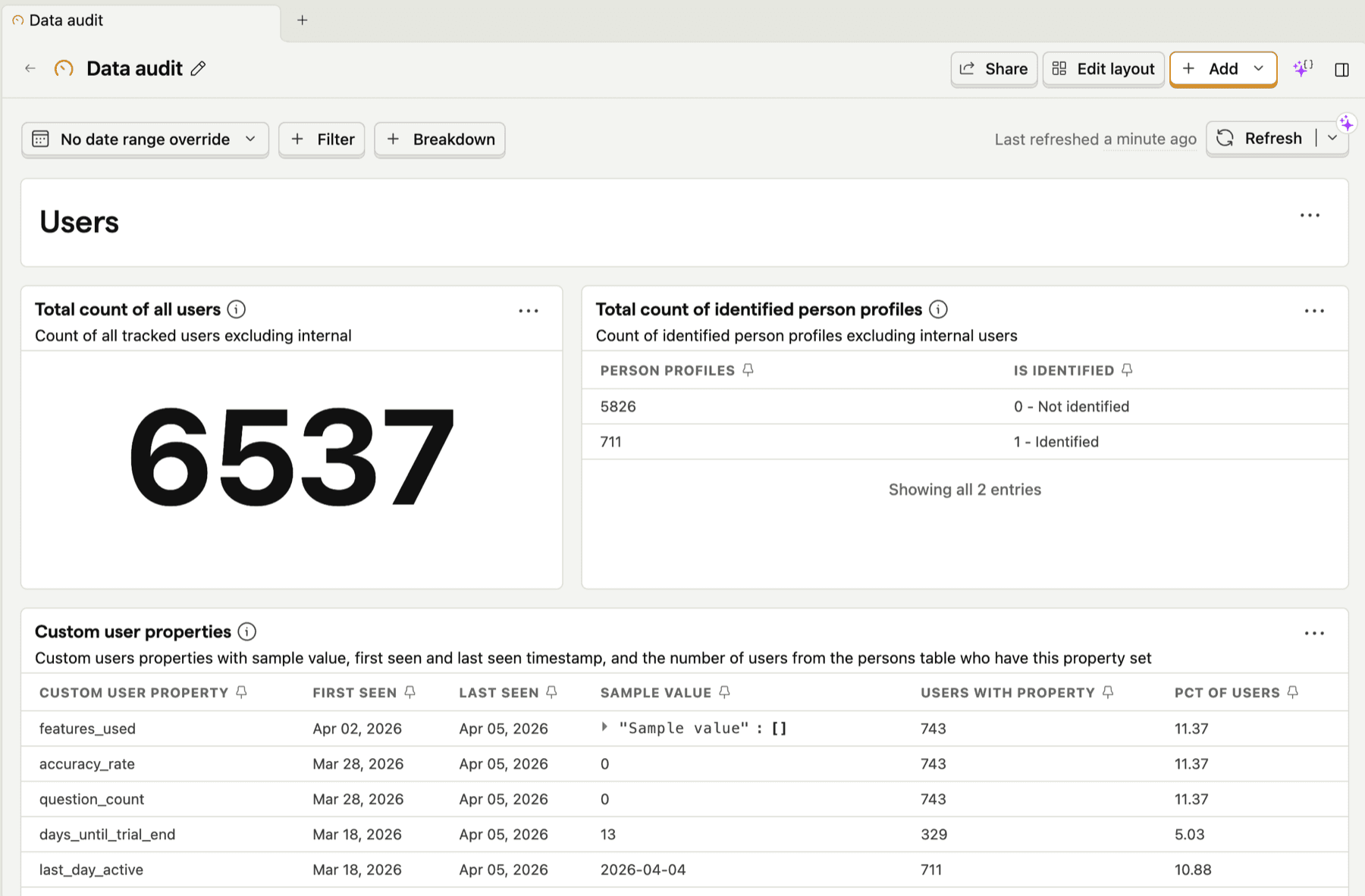The width and height of the screenshot is (1365, 896).
Task: Expand the features_used sample value
Action: (x=604, y=727)
